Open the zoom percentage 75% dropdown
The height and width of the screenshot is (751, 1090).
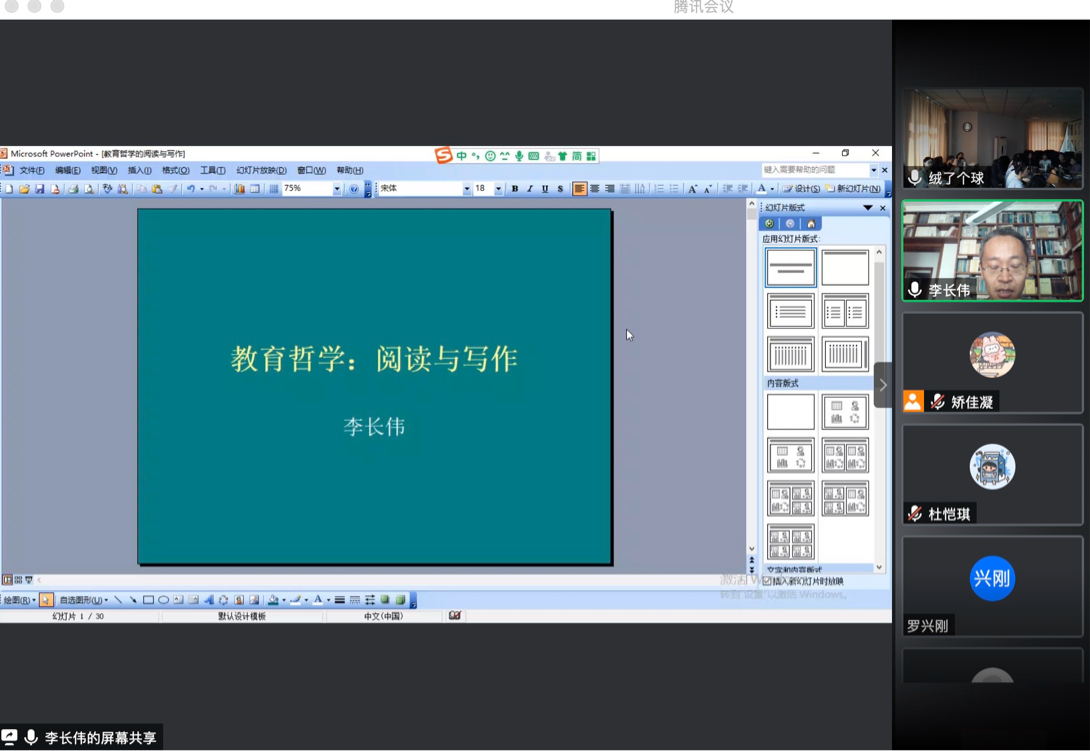337,189
